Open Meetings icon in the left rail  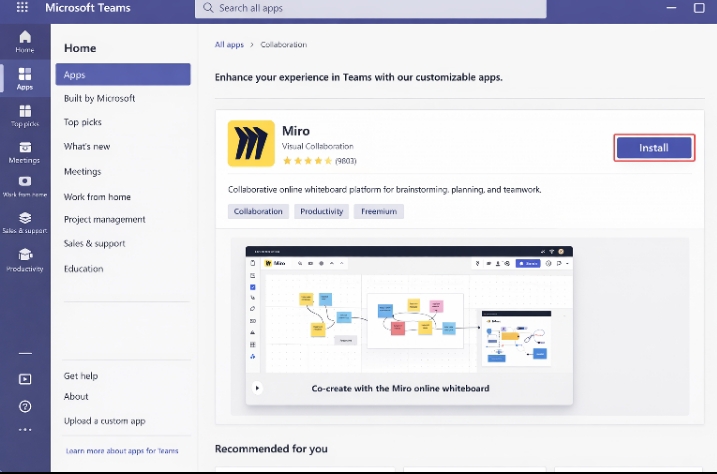(x=25, y=152)
